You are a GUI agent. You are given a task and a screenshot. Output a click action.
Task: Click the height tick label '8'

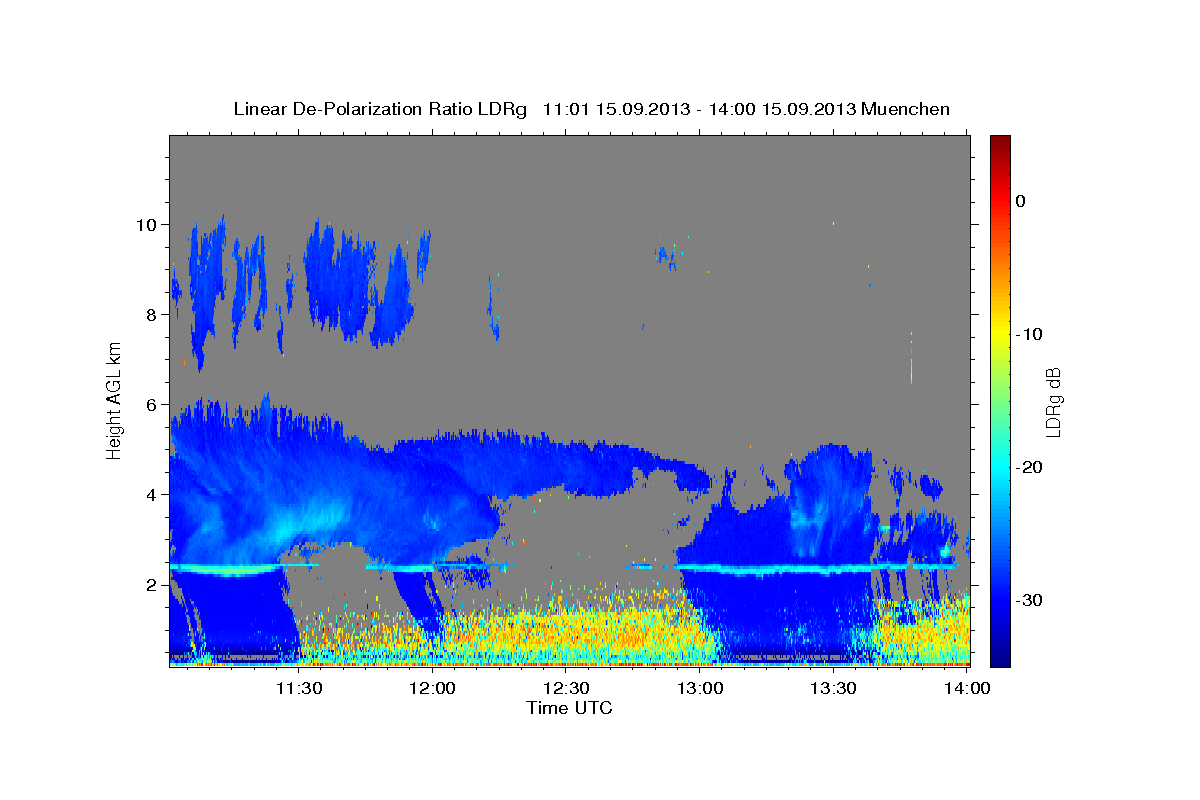[x=153, y=314]
